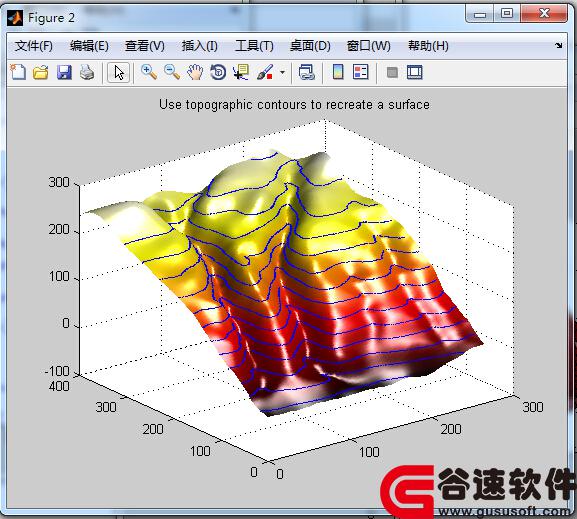Click the Show Plot Tools button
577x519 pixels.
pos(415,72)
